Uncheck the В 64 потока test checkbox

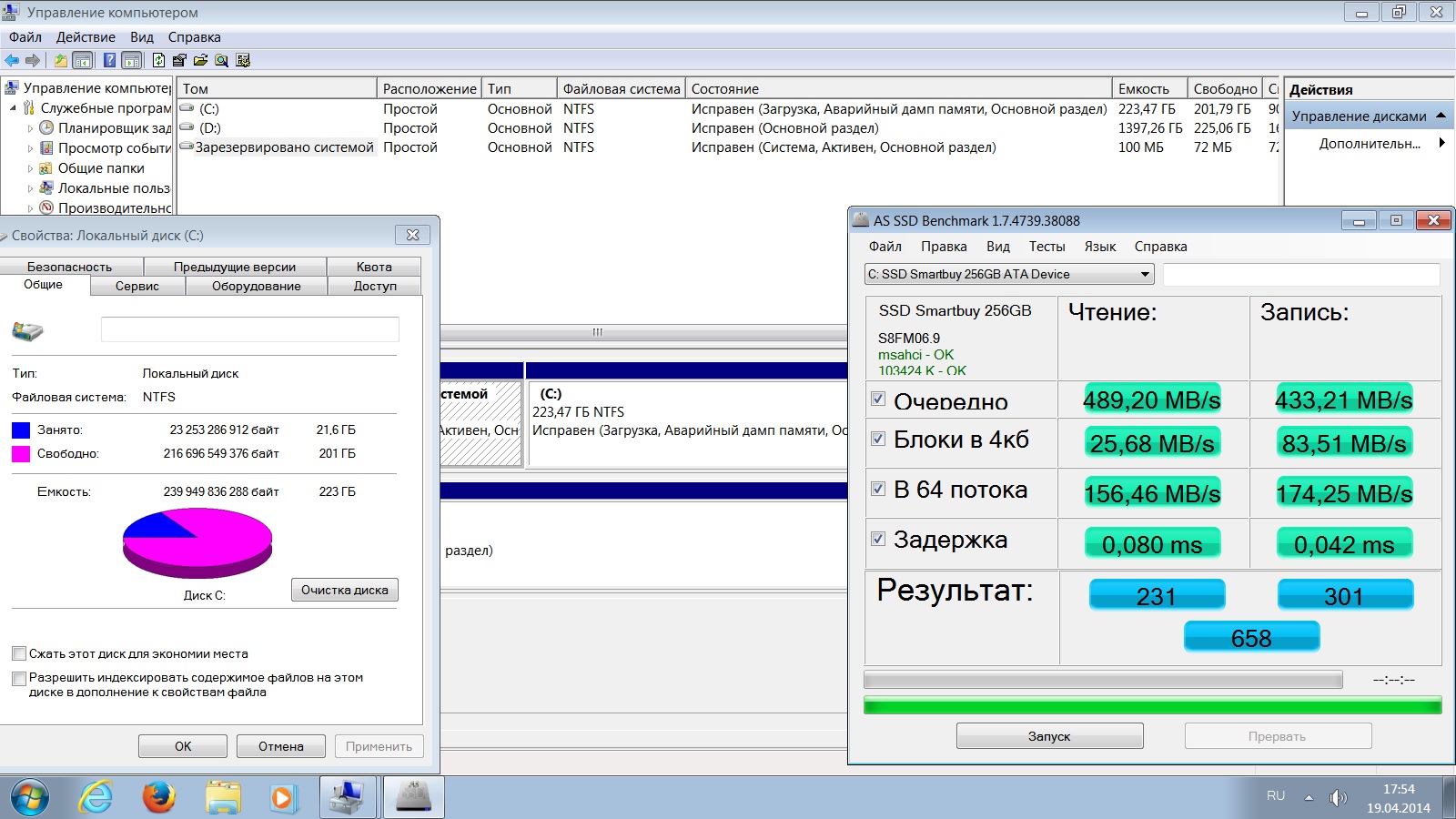[x=878, y=489]
